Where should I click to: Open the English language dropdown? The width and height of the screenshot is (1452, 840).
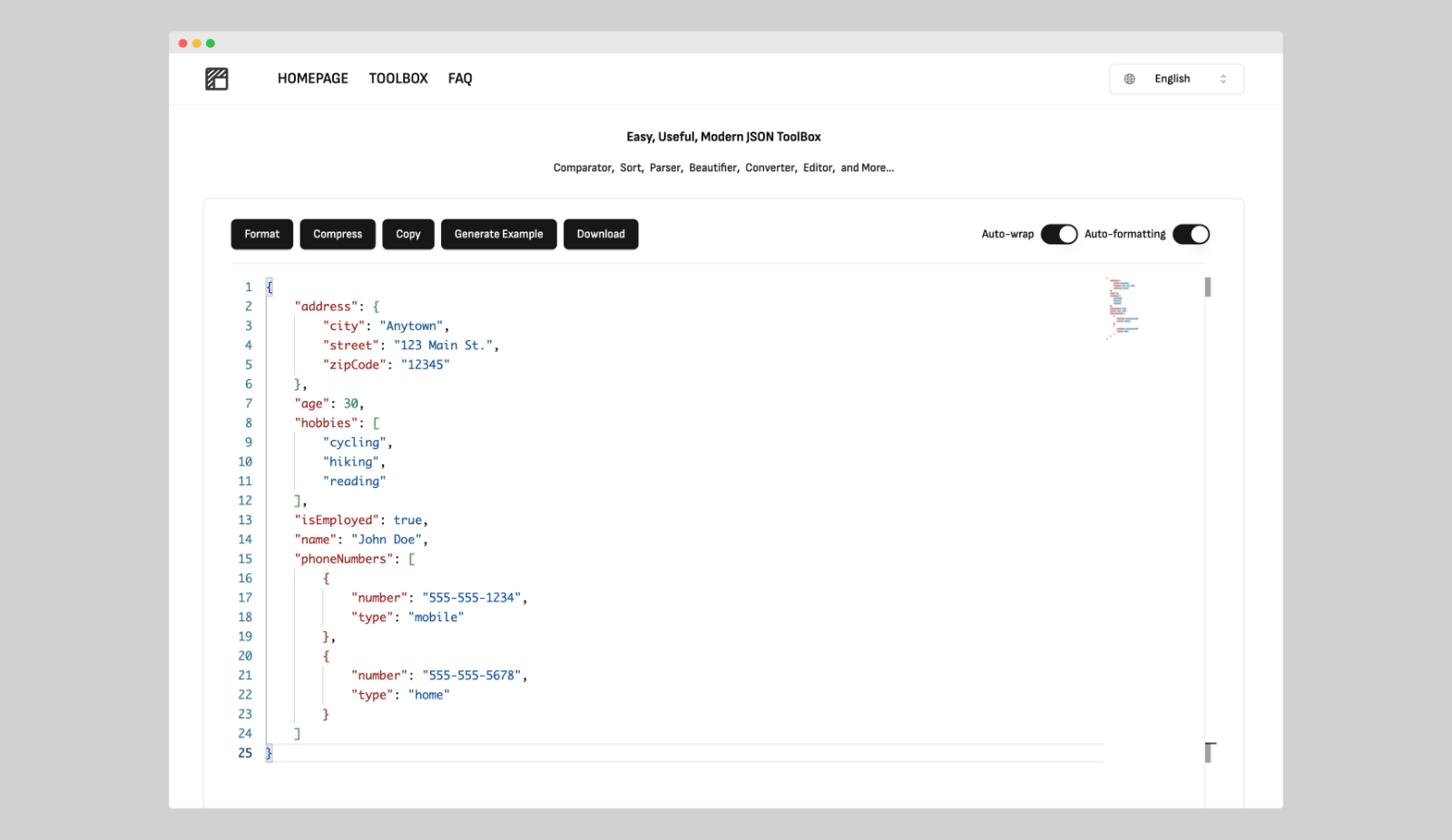pos(1176,79)
